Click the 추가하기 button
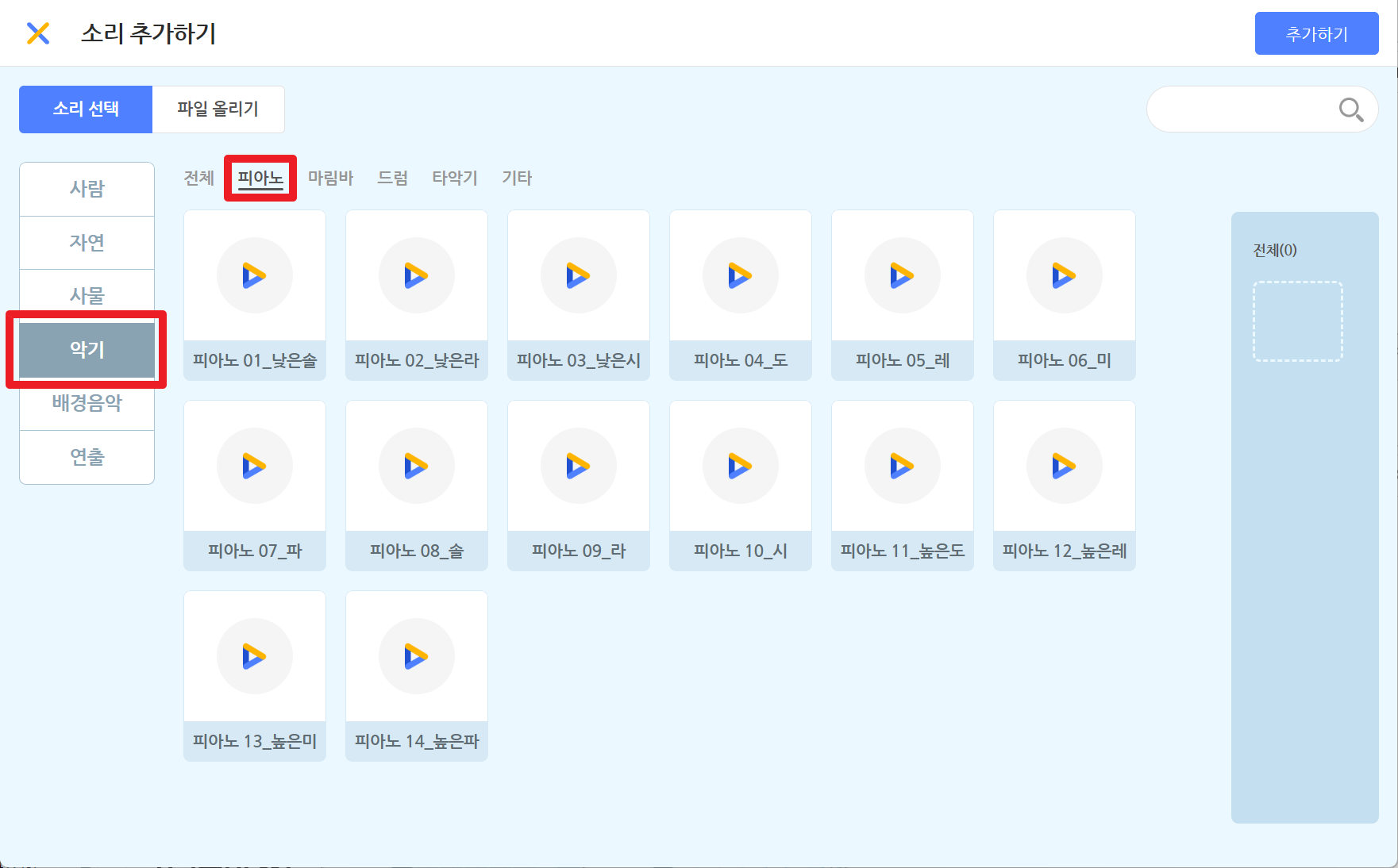The height and width of the screenshot is (868, 1398). tap(1316, 33)
